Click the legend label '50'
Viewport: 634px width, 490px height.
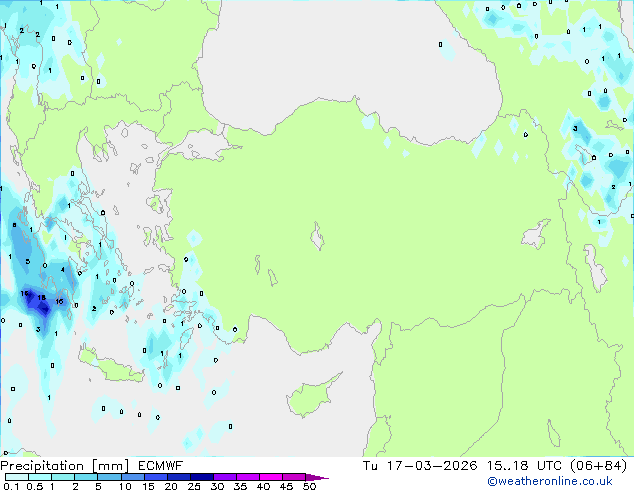[x=309, y=486]
